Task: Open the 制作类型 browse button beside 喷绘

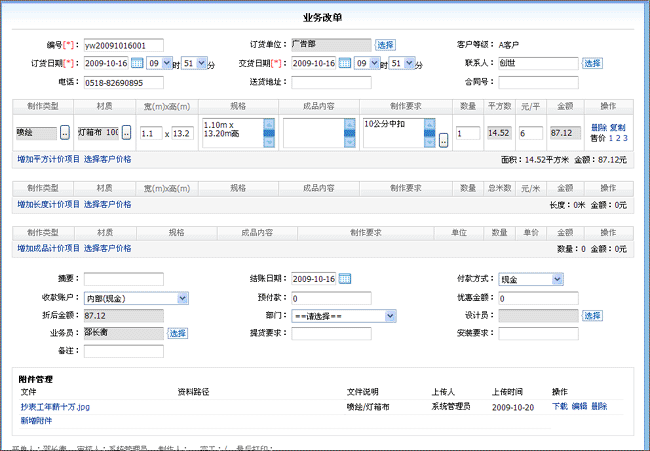Action: coord(65,133)
